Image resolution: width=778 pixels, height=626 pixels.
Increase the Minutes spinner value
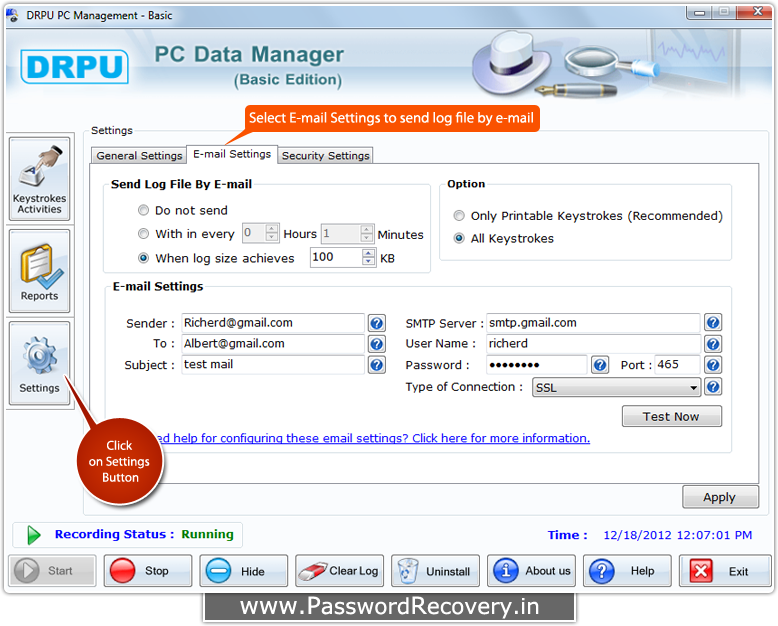click(x=367, y=229)
